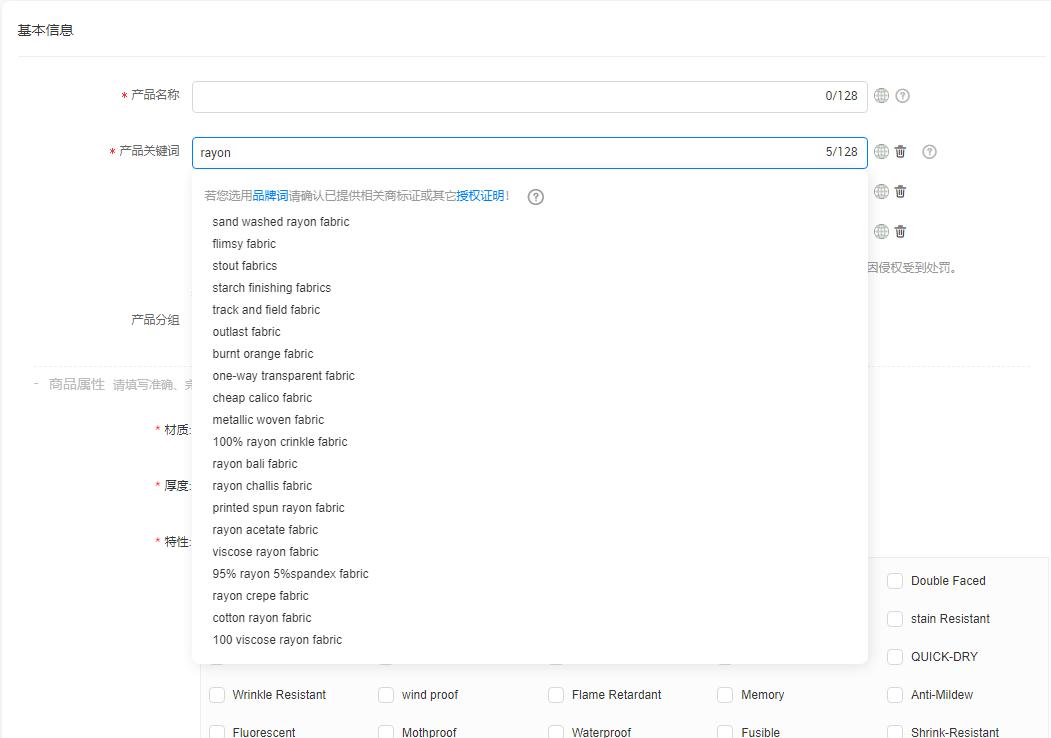Click the trash icon on the second keyword row

click(x=900, y=192)
